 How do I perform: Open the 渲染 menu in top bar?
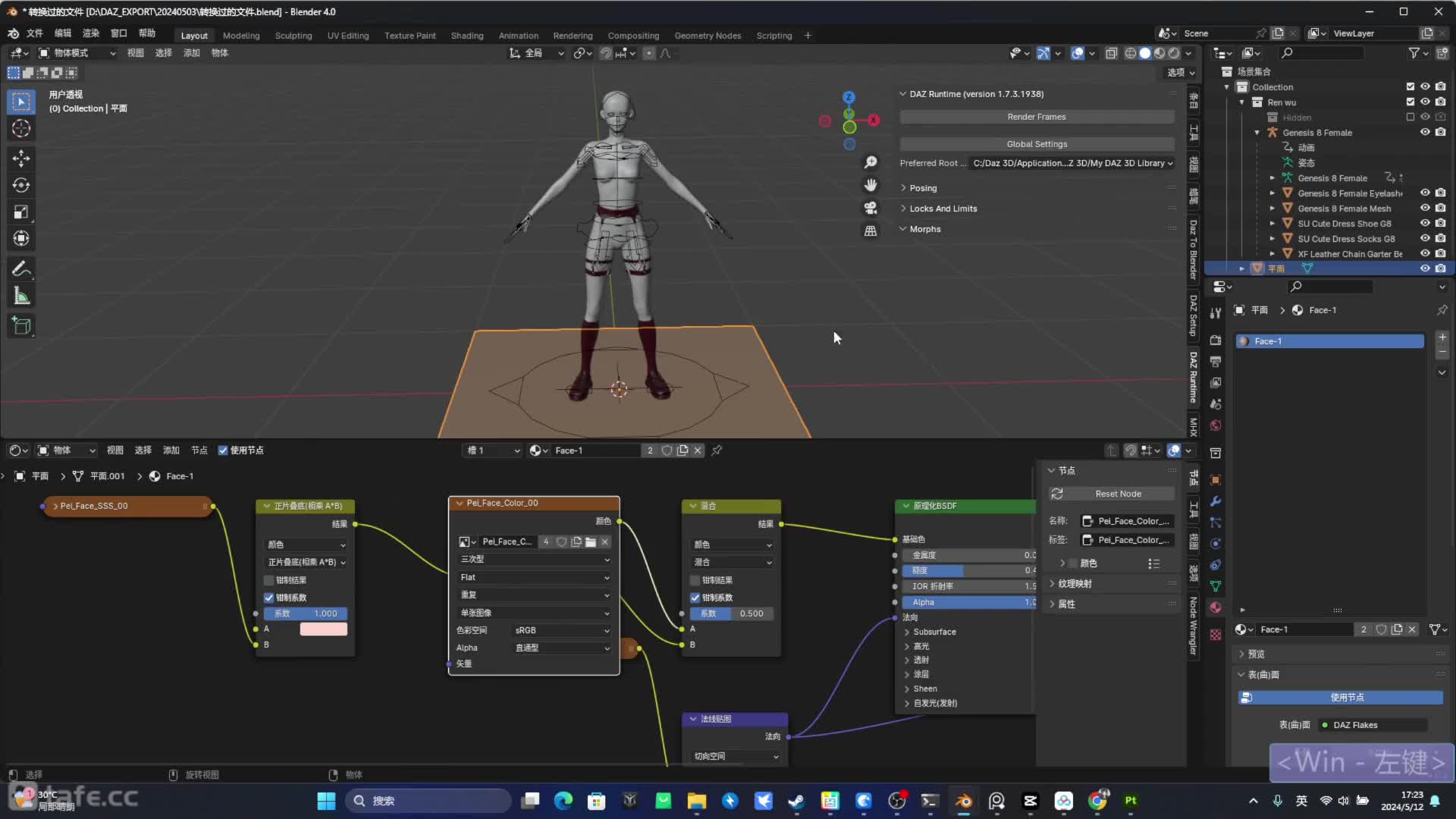91,33
